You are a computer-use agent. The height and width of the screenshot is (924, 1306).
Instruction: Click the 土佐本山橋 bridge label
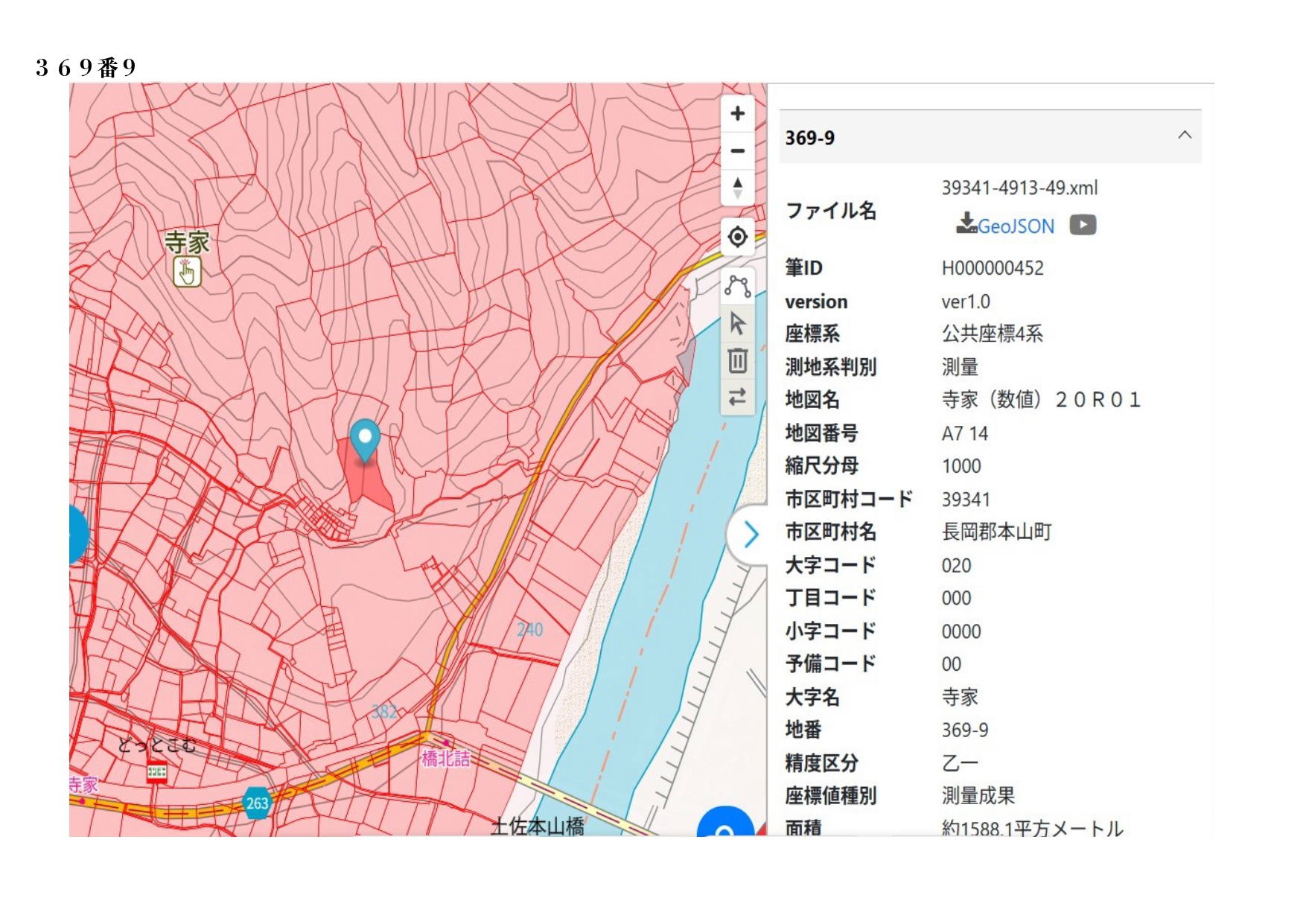[538, 826]
